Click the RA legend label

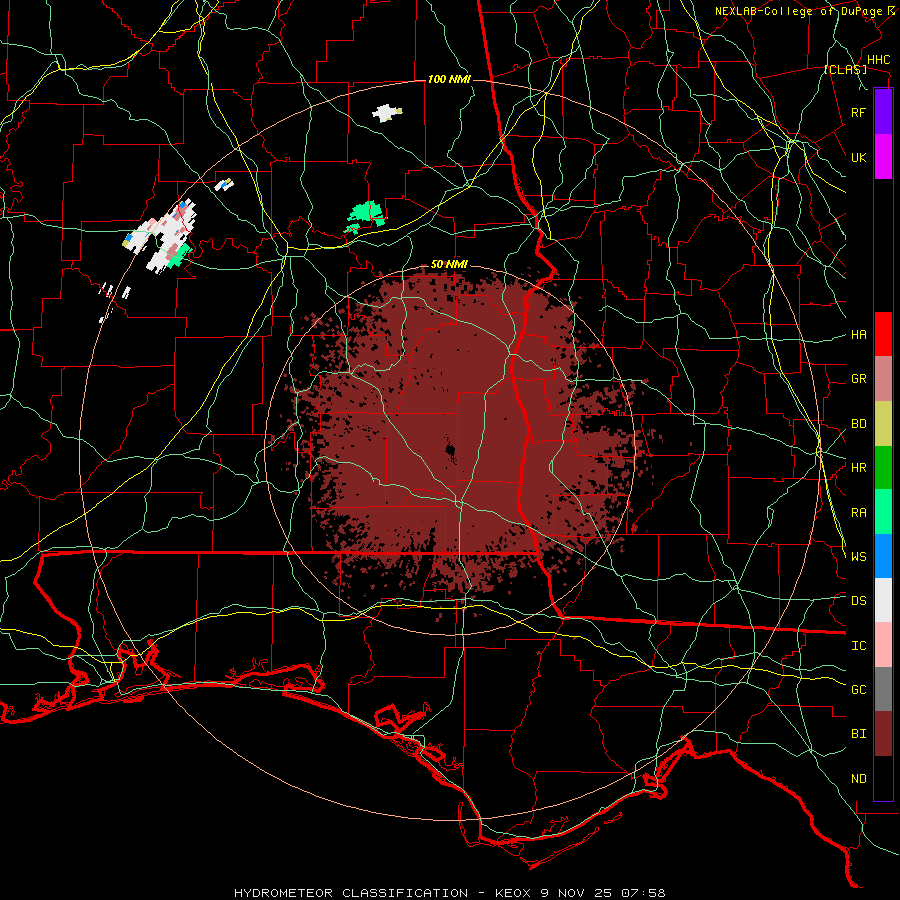point(859,513)
